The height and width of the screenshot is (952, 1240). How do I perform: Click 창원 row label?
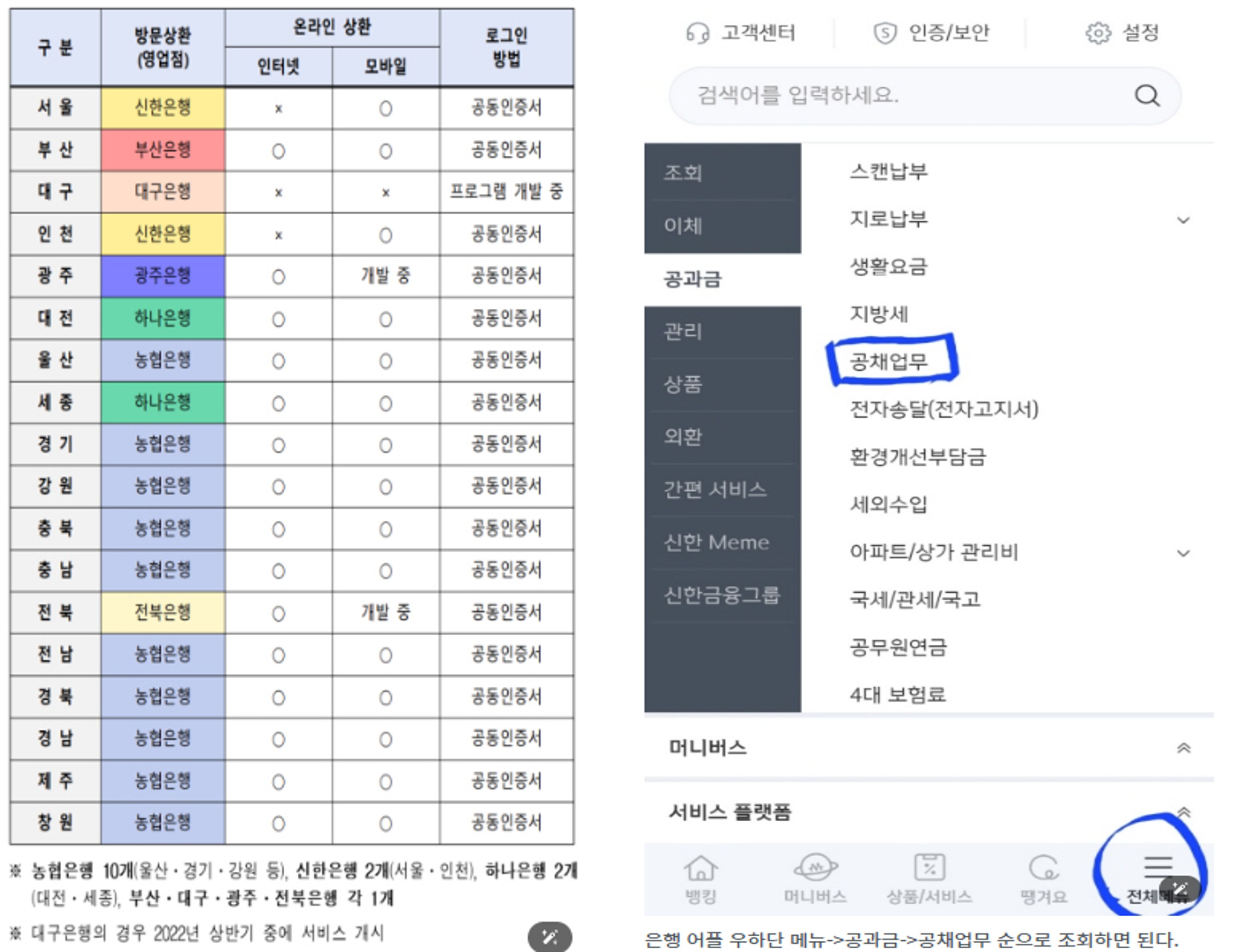click(56, 823)
